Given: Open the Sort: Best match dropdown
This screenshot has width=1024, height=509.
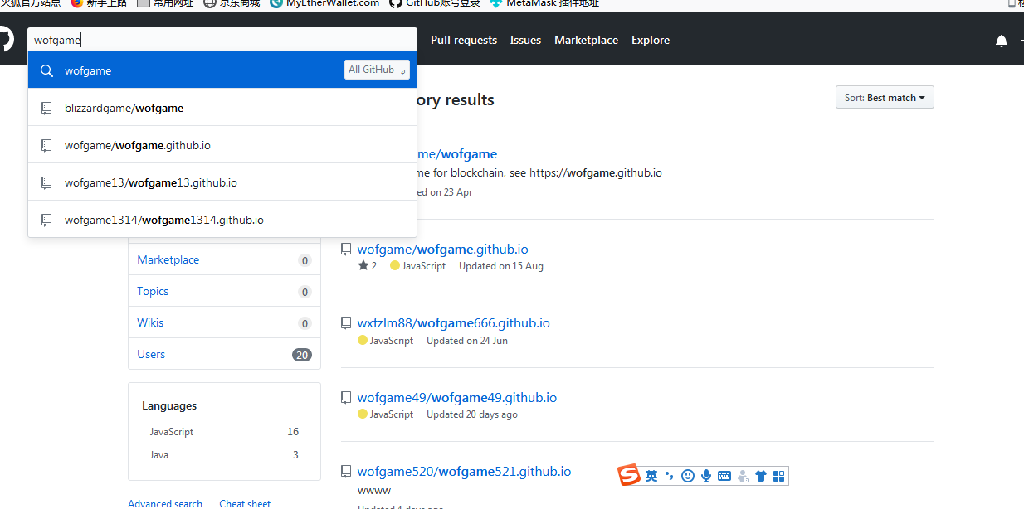Looking at the screenshot, I should [x=885, y=97].
